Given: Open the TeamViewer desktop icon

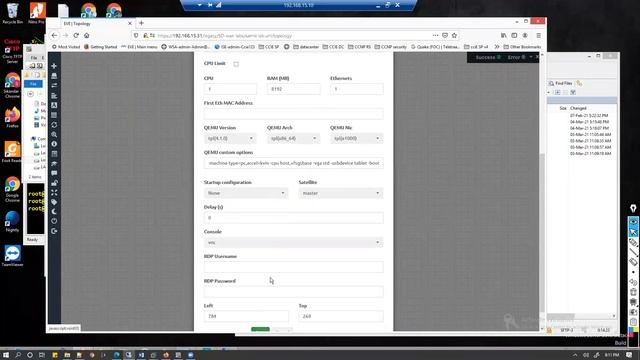Looking at the screenshot, I should click(x=12, y=256).
